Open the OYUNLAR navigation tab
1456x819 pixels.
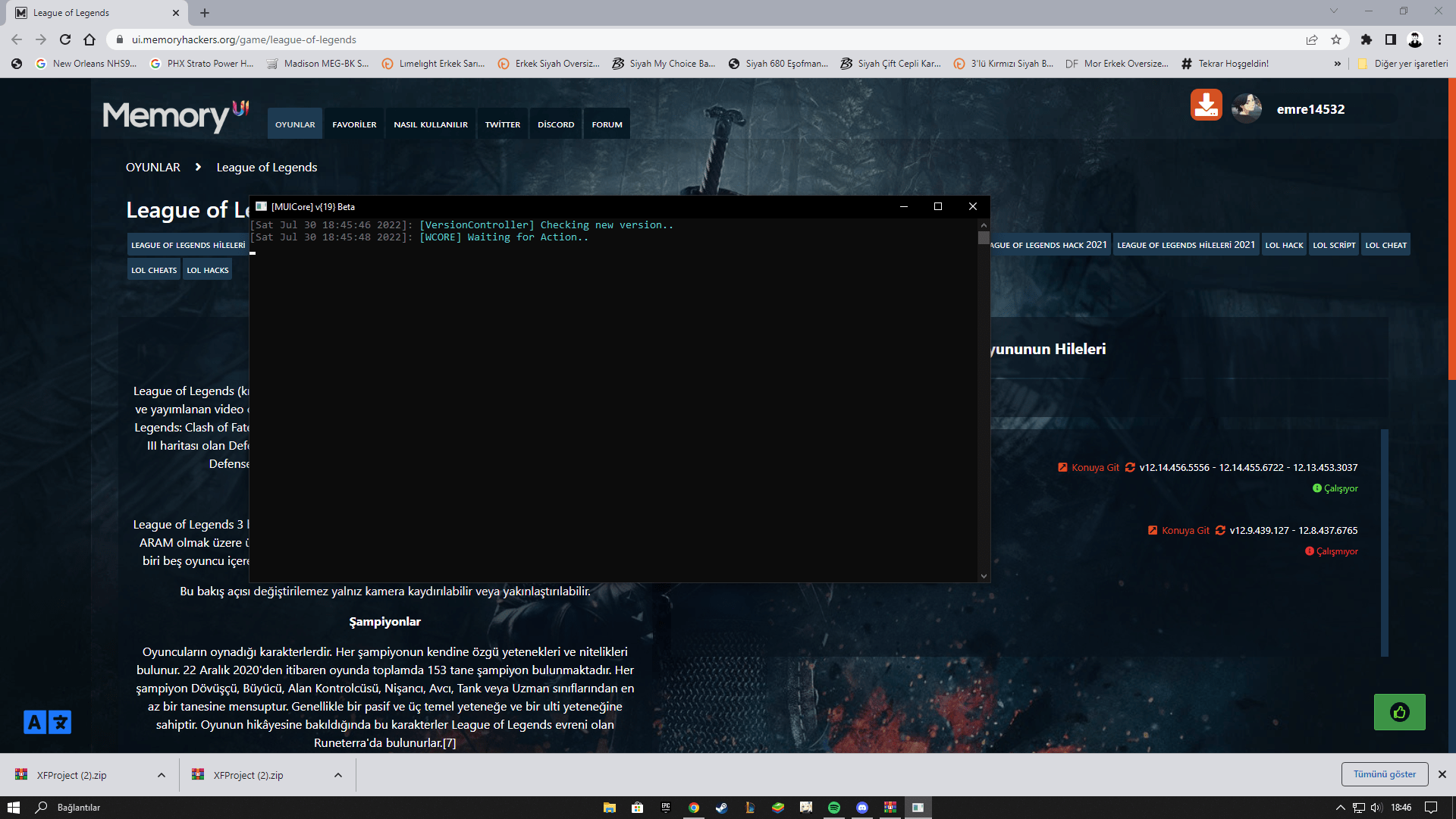tap(295, 124)
